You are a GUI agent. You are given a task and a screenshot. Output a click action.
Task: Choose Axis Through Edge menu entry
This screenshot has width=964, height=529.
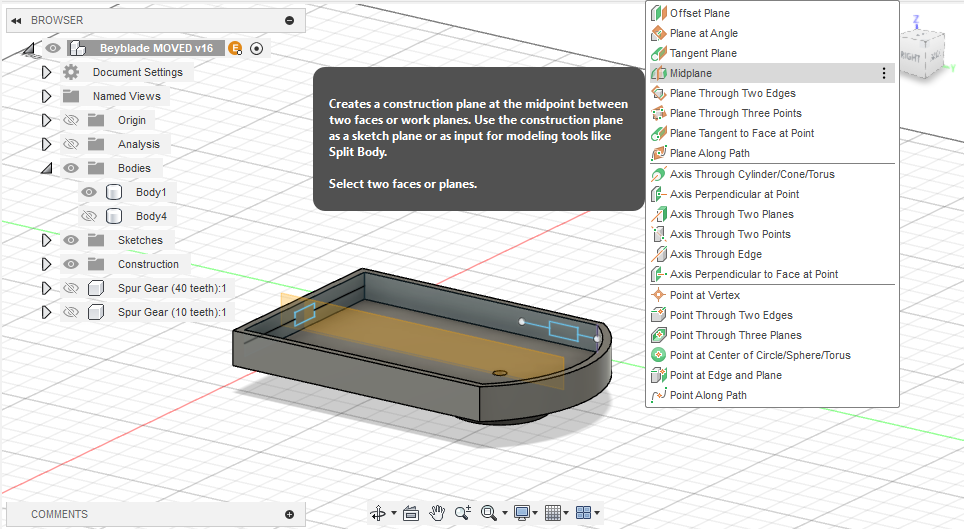pos(772,254)
